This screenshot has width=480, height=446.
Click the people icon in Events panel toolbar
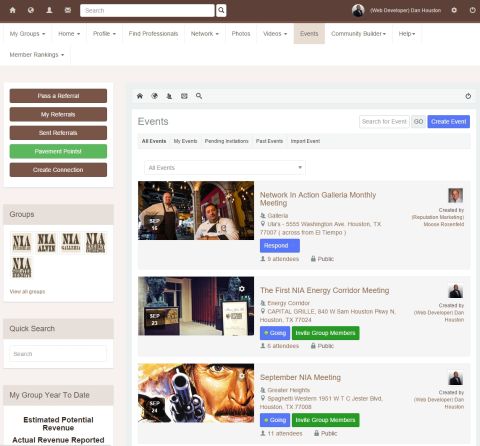[169, 96]
